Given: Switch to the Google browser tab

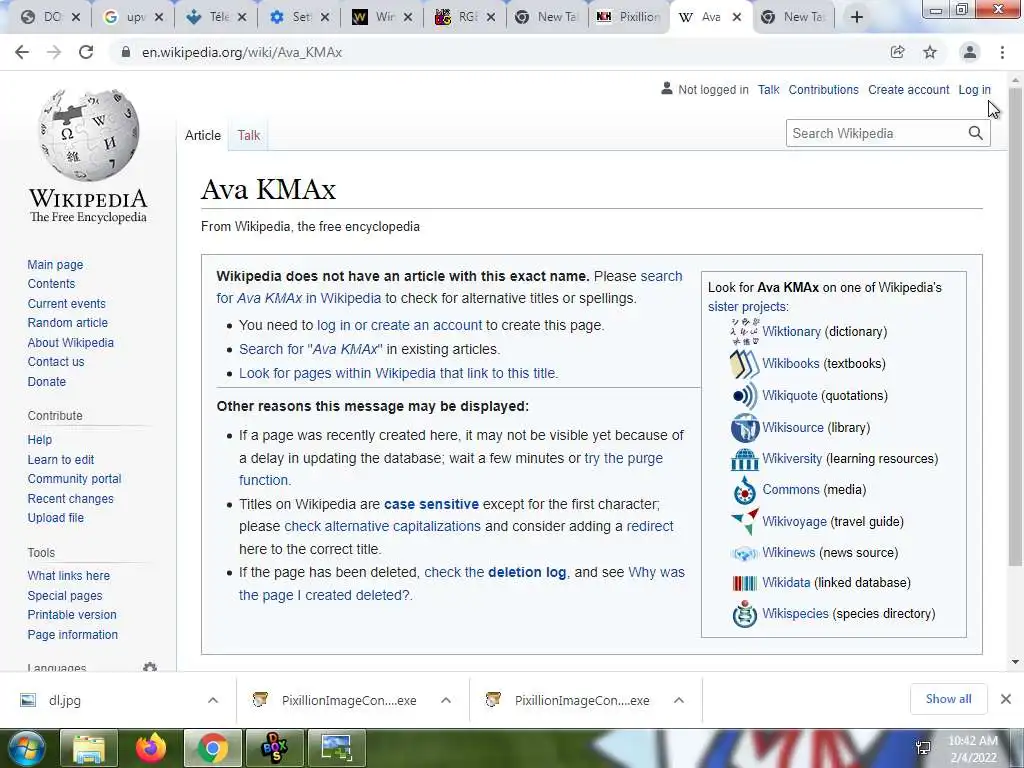Looking at the screenshot, I should point(126,18).
